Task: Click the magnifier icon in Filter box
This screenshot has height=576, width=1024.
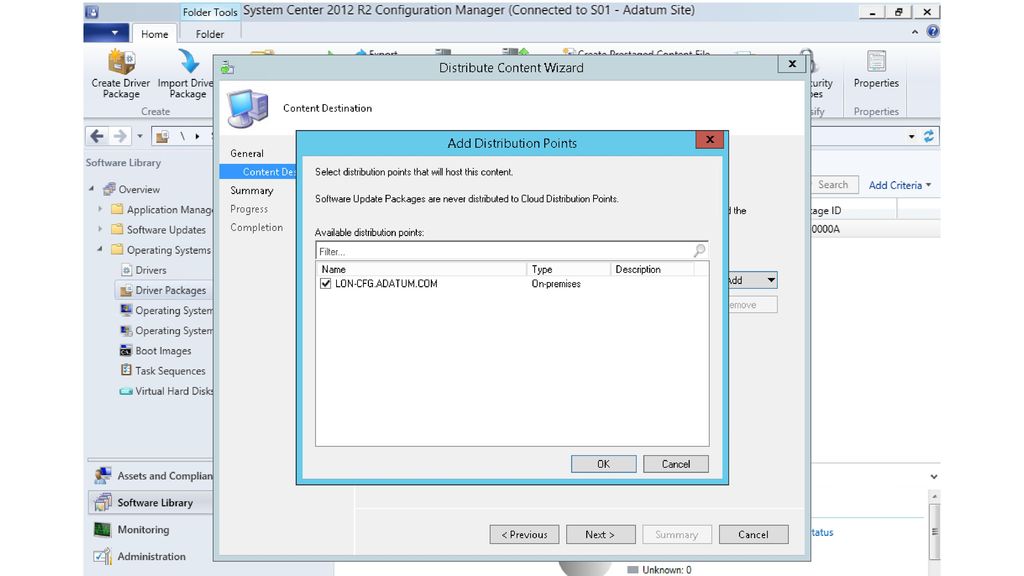Action: tap(699, 251)
